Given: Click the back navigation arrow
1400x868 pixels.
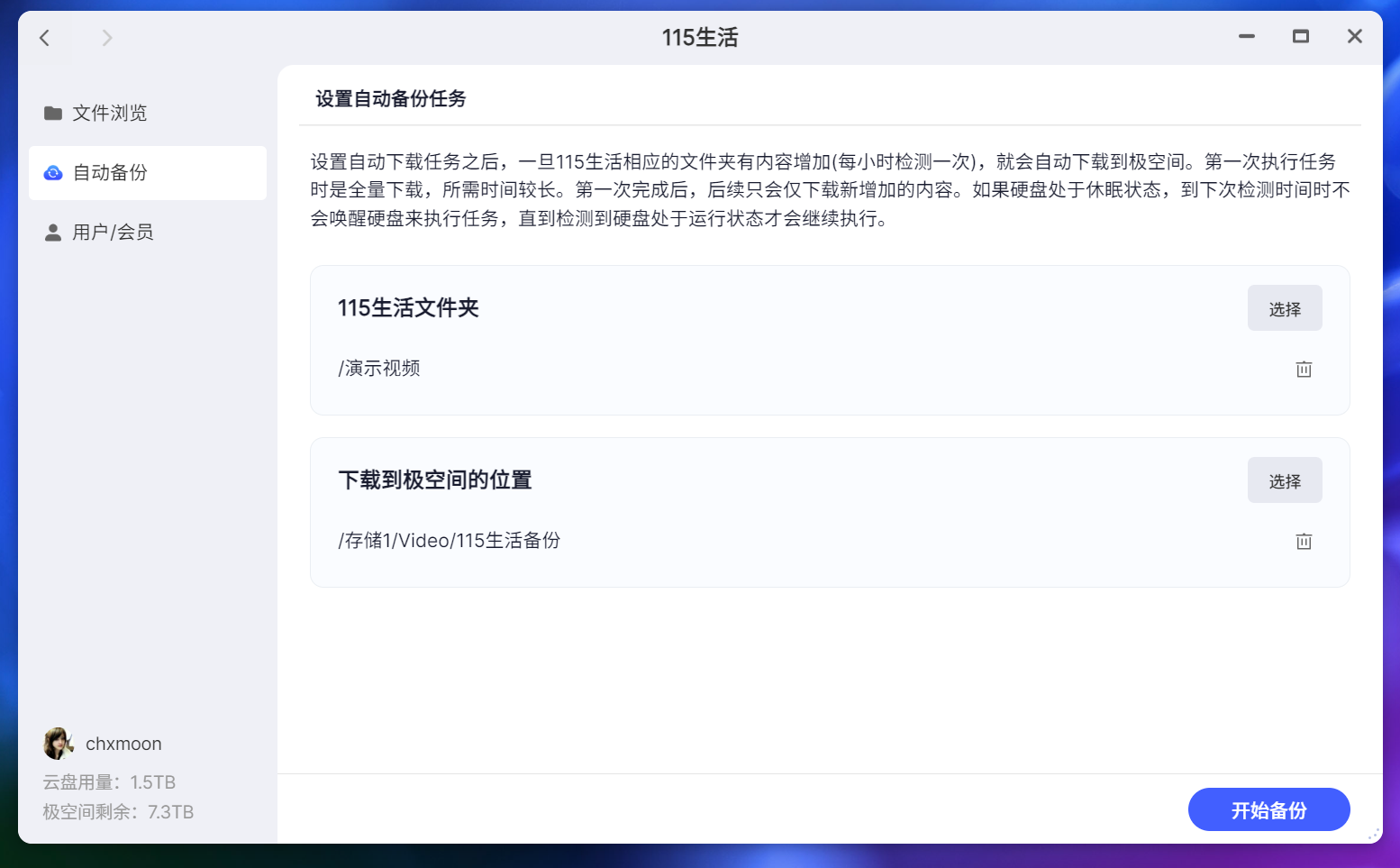Looking at the screenshot, I should (x=44, y=37).
